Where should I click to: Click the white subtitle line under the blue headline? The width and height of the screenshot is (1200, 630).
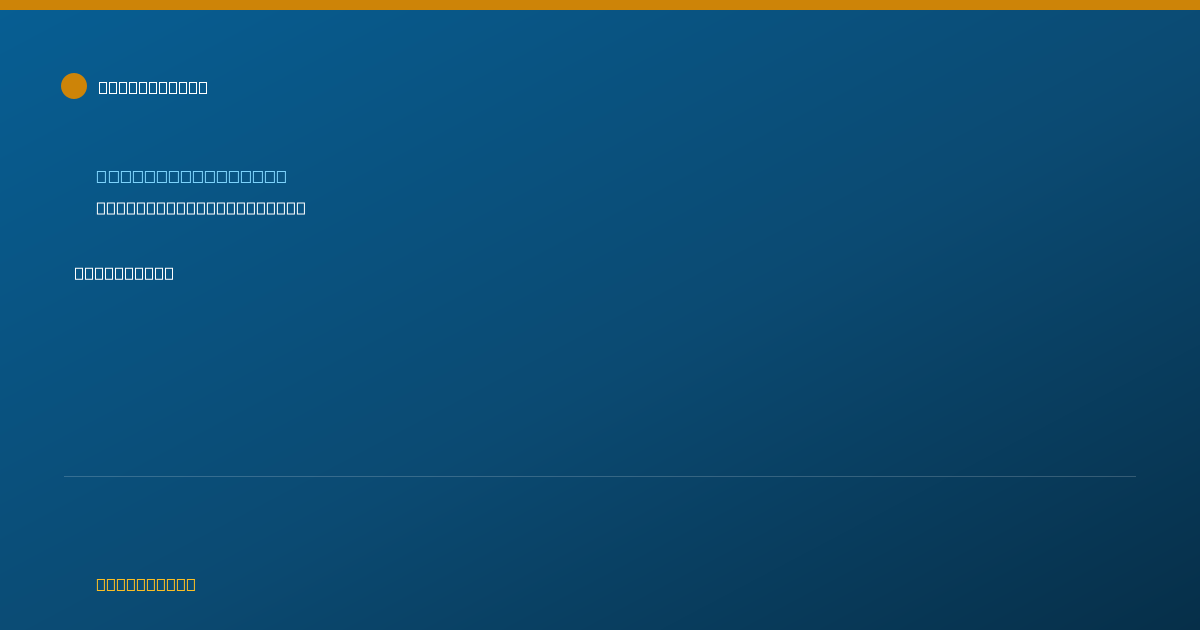[x=201, y=208]
